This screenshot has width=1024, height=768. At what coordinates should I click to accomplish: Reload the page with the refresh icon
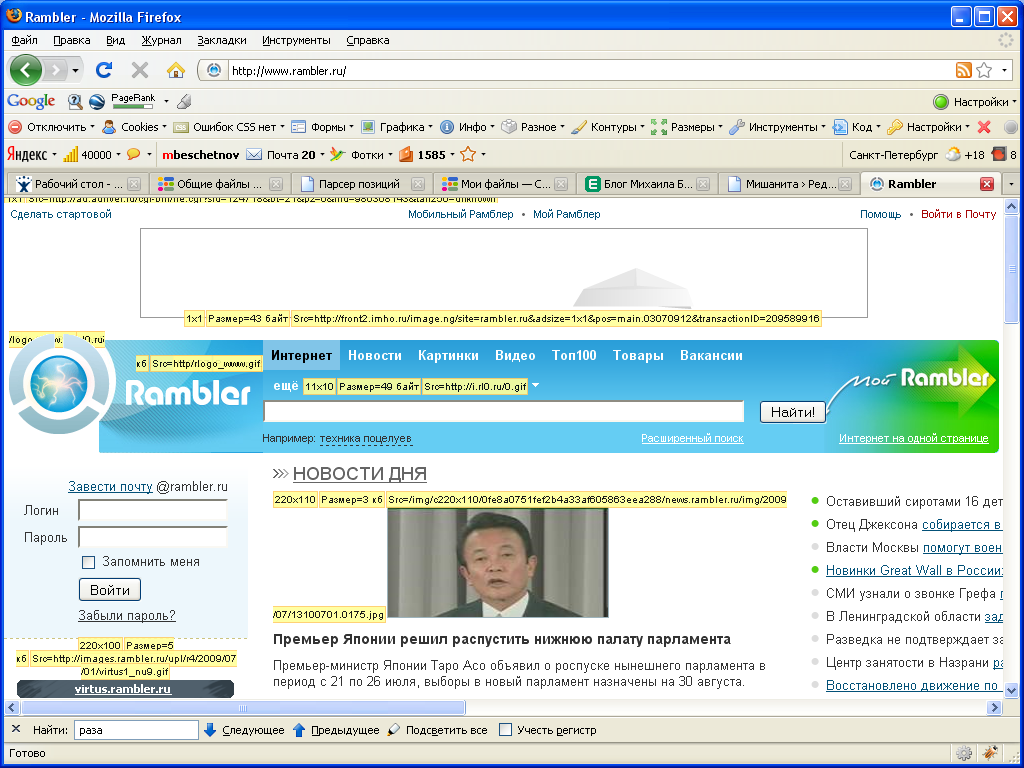coord(104,70)
